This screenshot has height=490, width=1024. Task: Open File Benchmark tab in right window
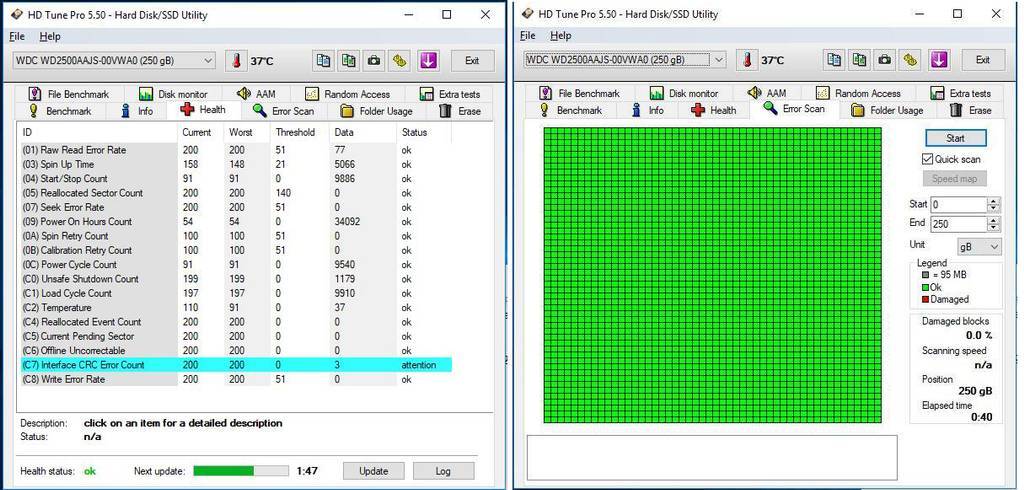[x=579, y=93]
